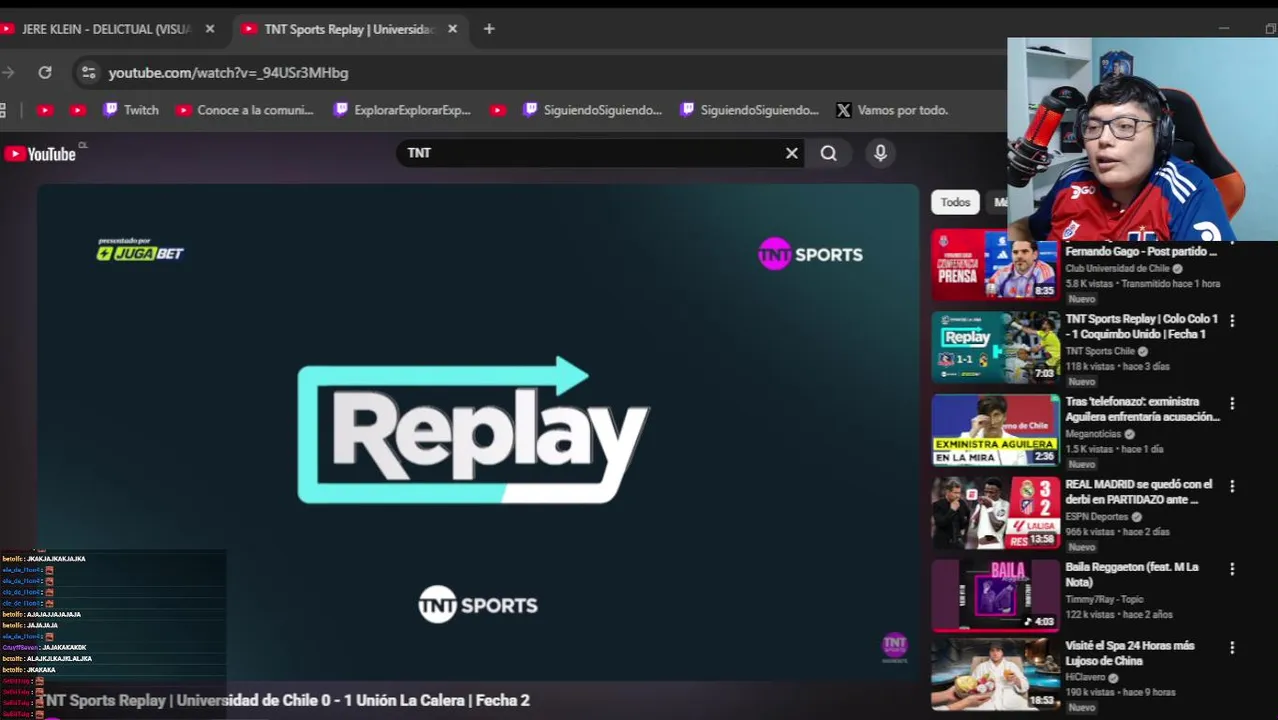Open 'Tras telefonazo: exministra Aguilera' title
This screenshot has width=1278, height=720.
(1142, 409)
